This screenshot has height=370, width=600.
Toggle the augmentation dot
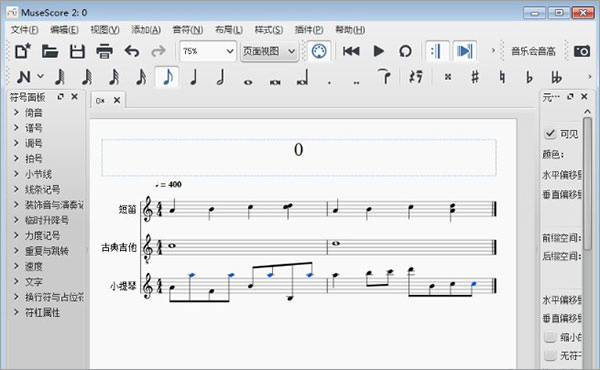(329, 82)
